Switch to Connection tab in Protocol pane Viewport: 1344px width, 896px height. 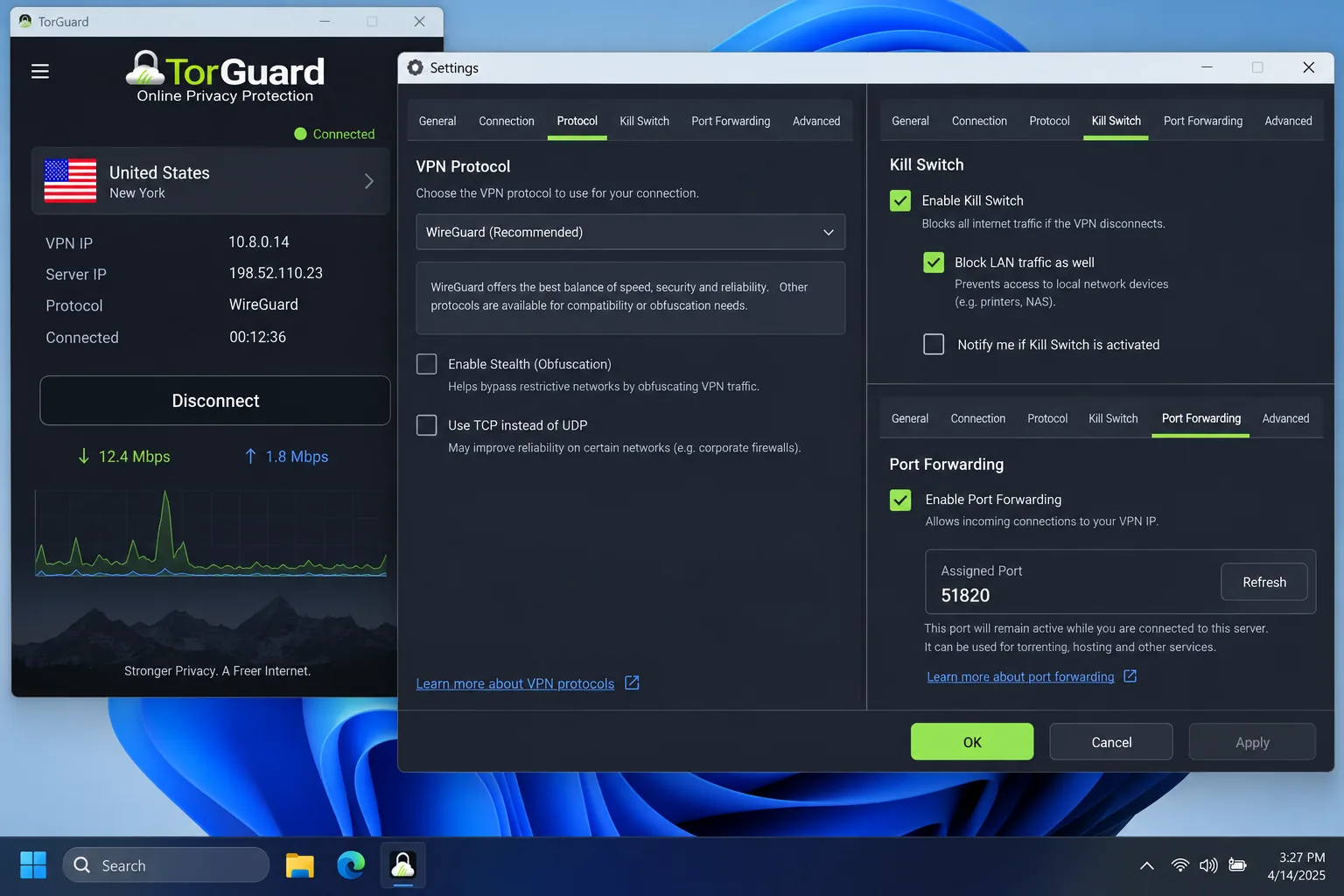coord(507,121)
